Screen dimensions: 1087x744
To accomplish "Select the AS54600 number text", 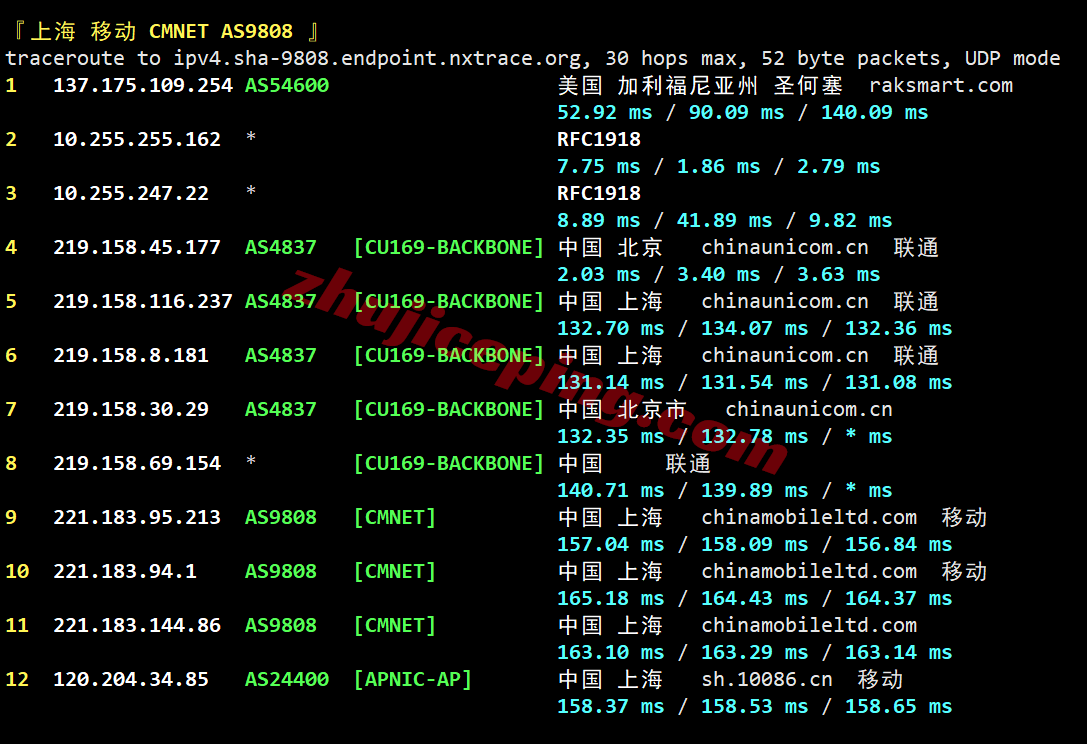I will tap(287, 86).
